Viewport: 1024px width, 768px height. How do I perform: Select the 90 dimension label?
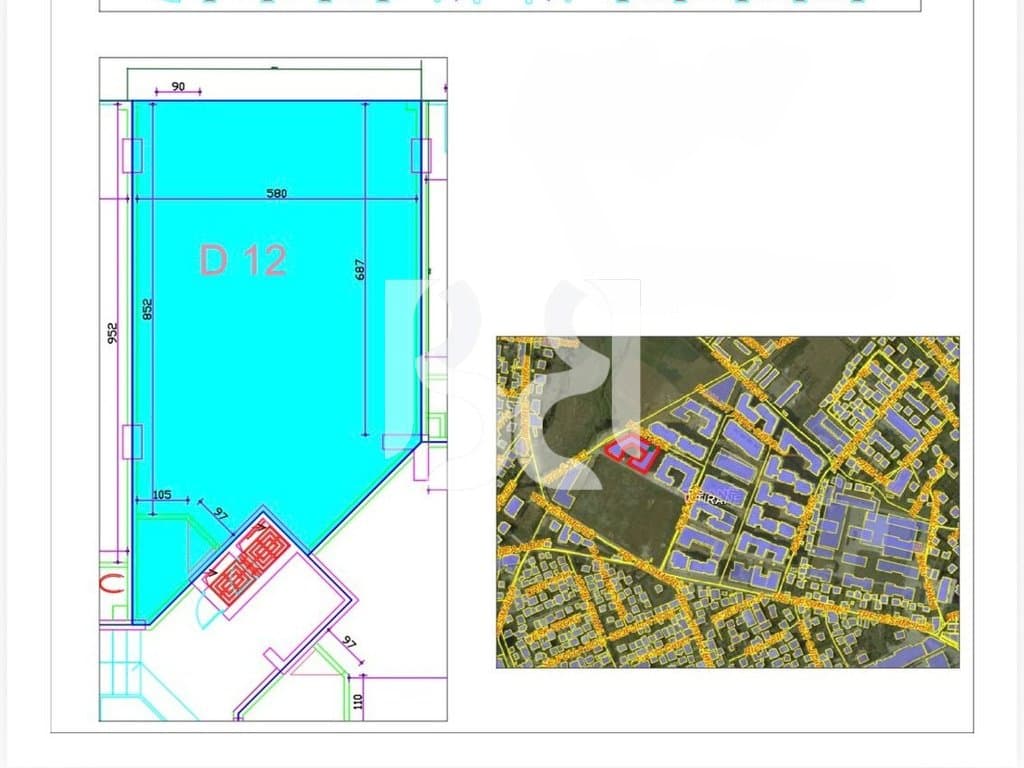pyautogui.click(x=178, y=86)
